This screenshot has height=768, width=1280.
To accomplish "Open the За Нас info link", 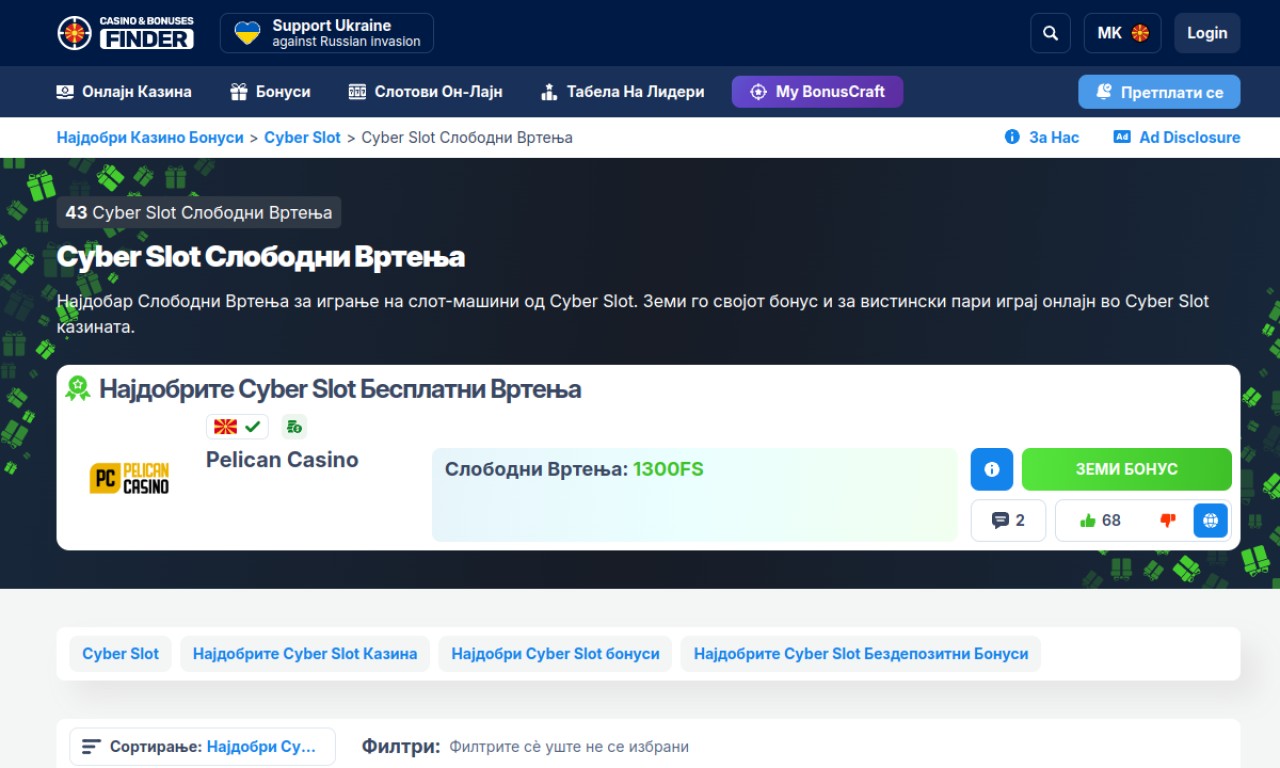I will point(1042,138).
